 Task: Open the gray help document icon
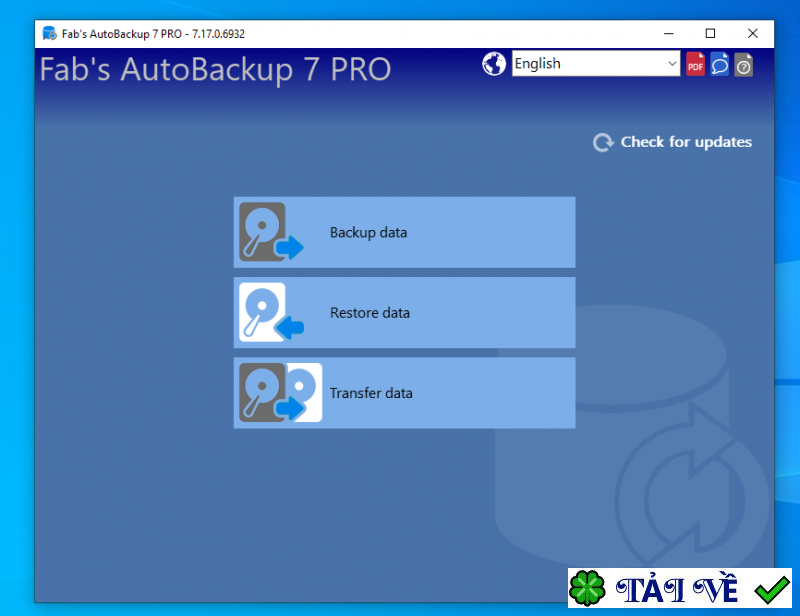click(x=743, y=65)
